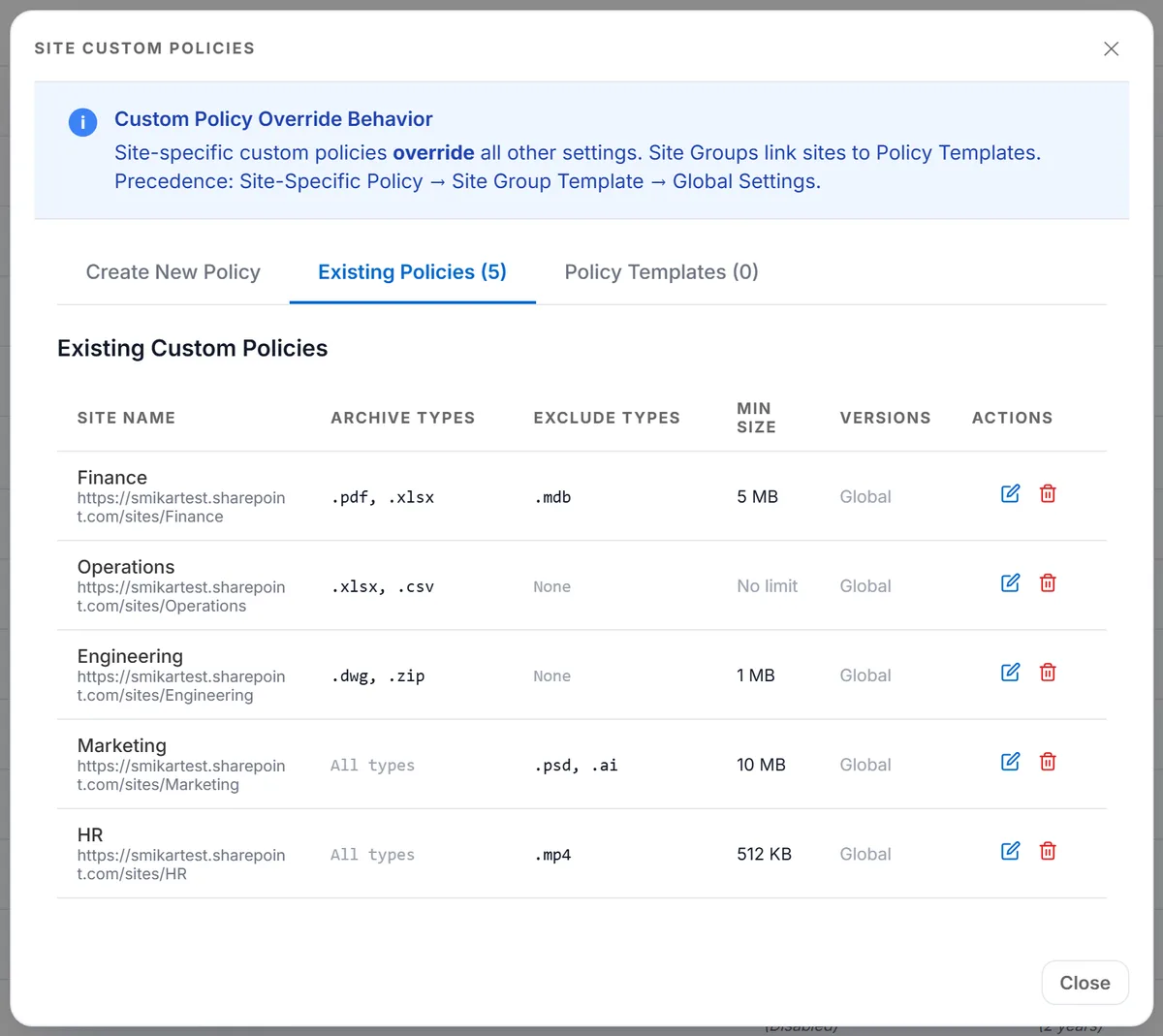Viewport: 1163px width, 1036px height.
Task: Edit the Operations site policy
Action: (1010, 582)
